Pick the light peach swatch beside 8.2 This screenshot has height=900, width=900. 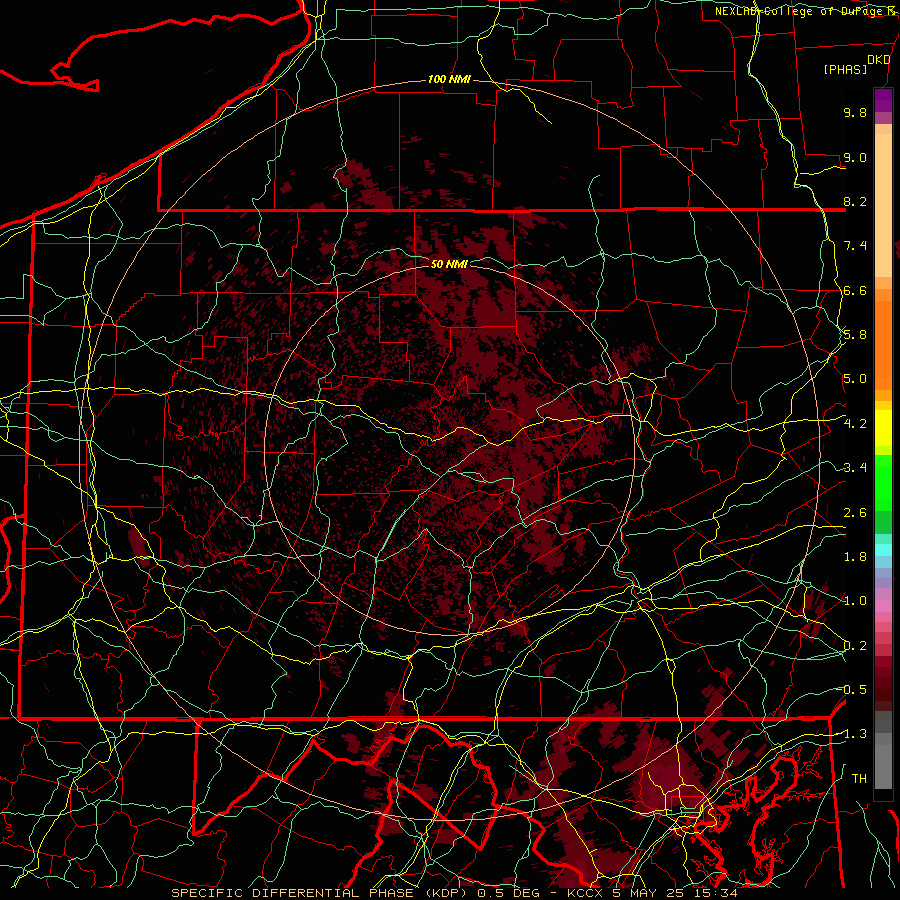[x=883, y=205]
